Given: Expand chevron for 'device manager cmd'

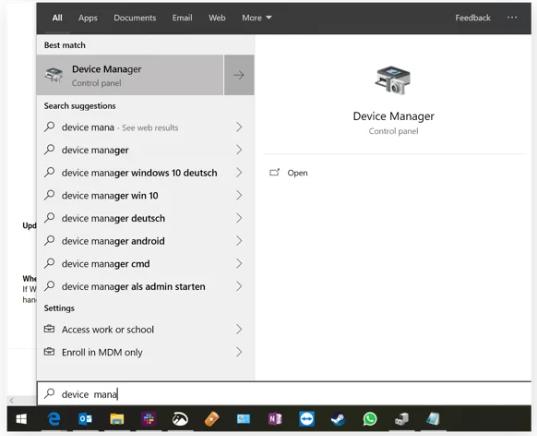Looking at the screenshot, I should [x=239, y=263].
